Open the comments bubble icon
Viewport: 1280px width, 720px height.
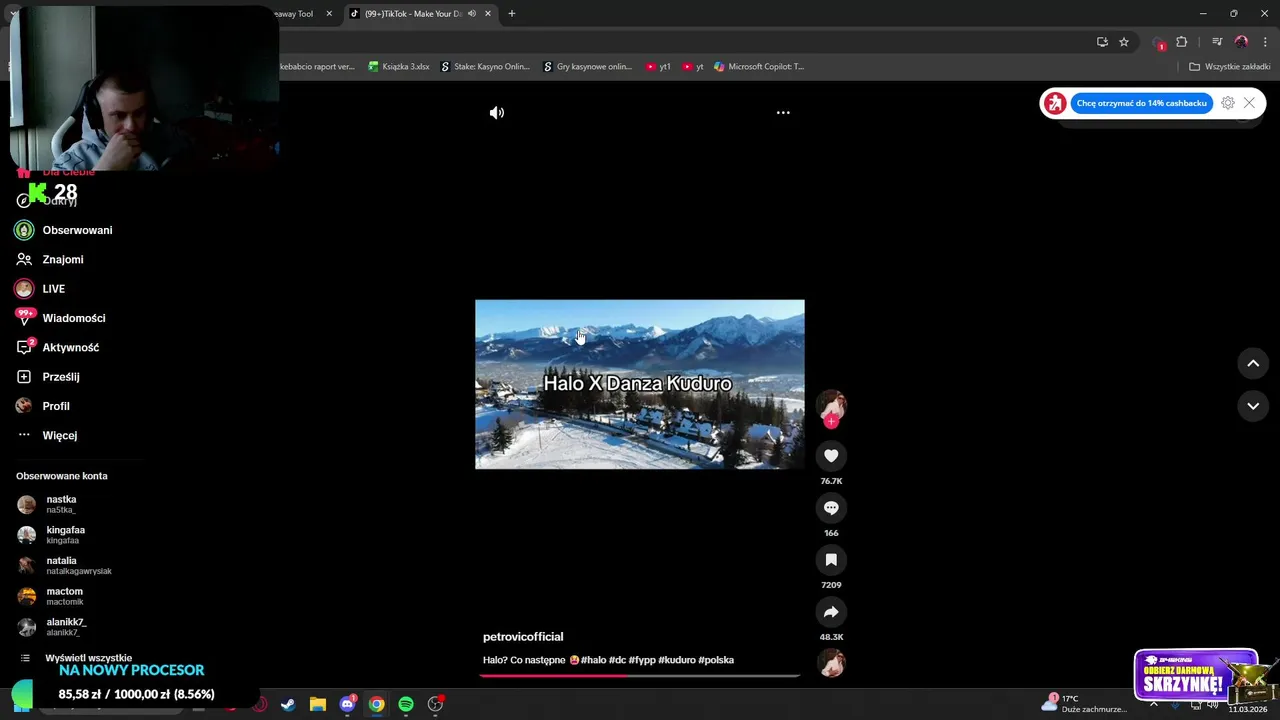click(831, 508)
